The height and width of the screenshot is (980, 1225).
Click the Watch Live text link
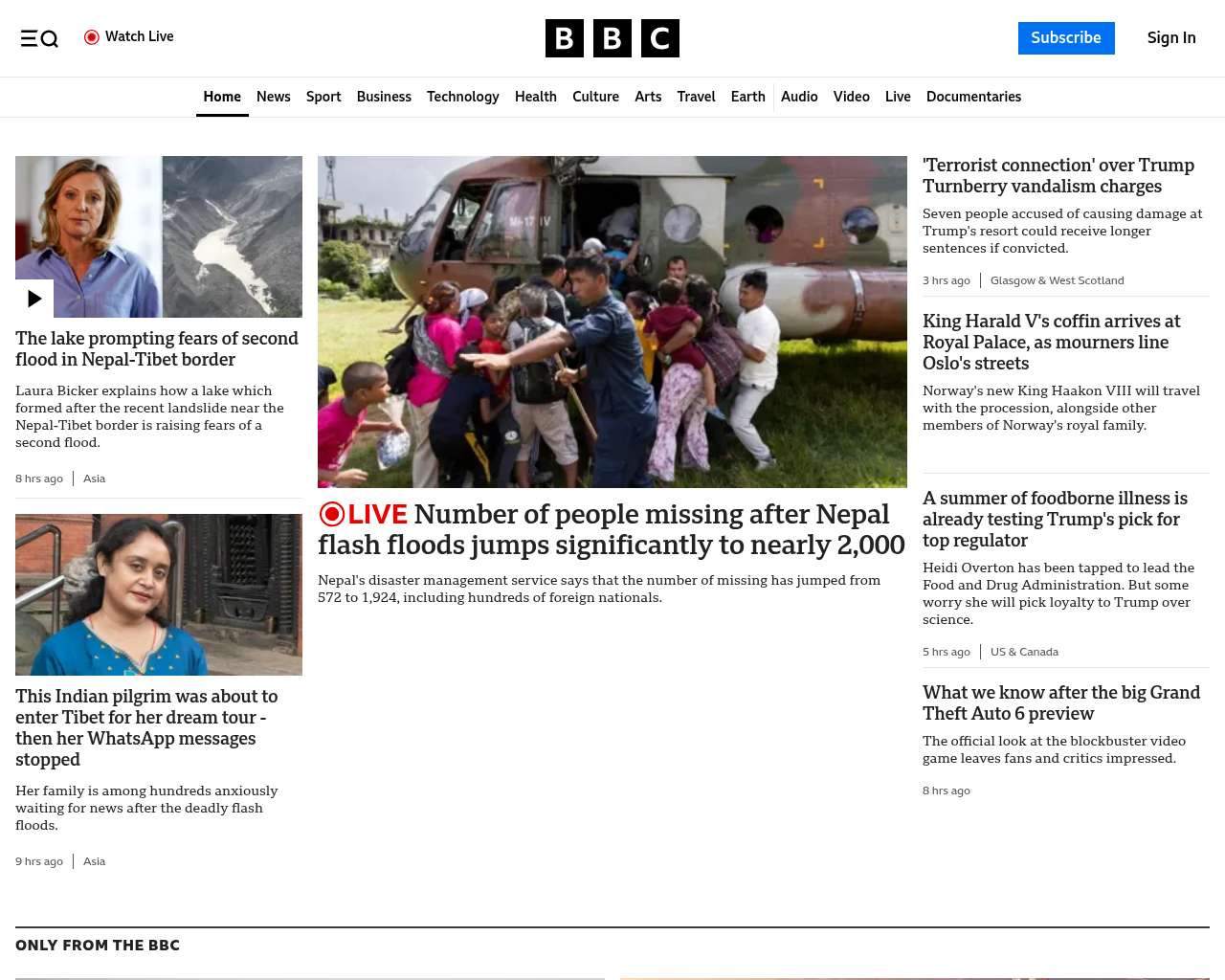click(140, 36)
